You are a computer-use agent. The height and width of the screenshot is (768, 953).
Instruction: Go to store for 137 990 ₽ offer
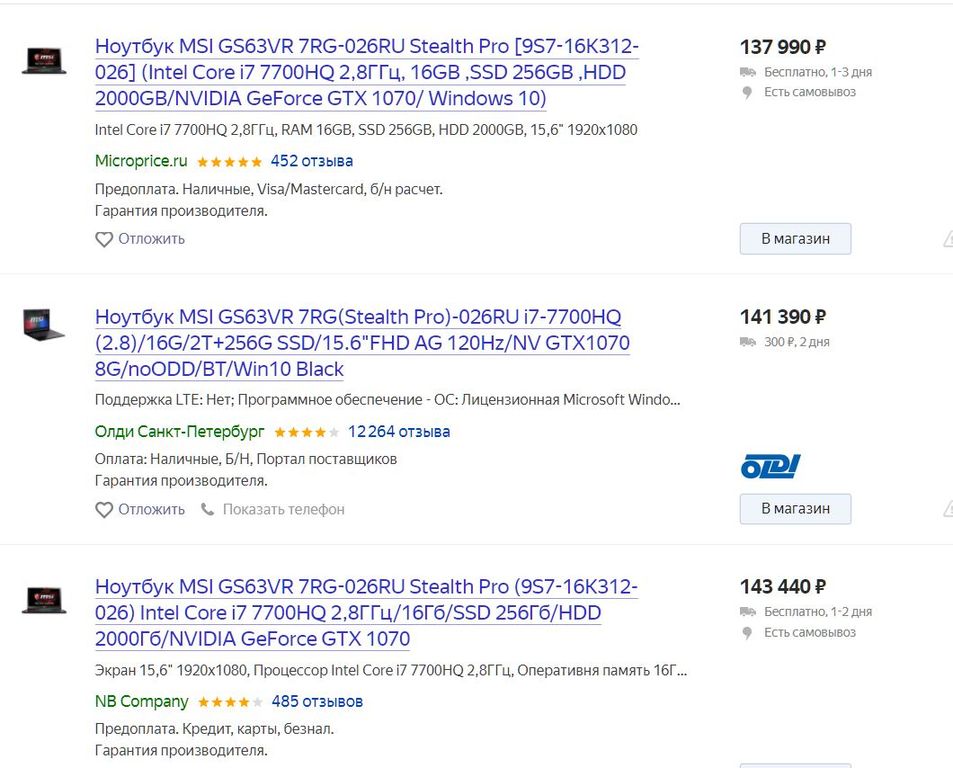(795, 239)
